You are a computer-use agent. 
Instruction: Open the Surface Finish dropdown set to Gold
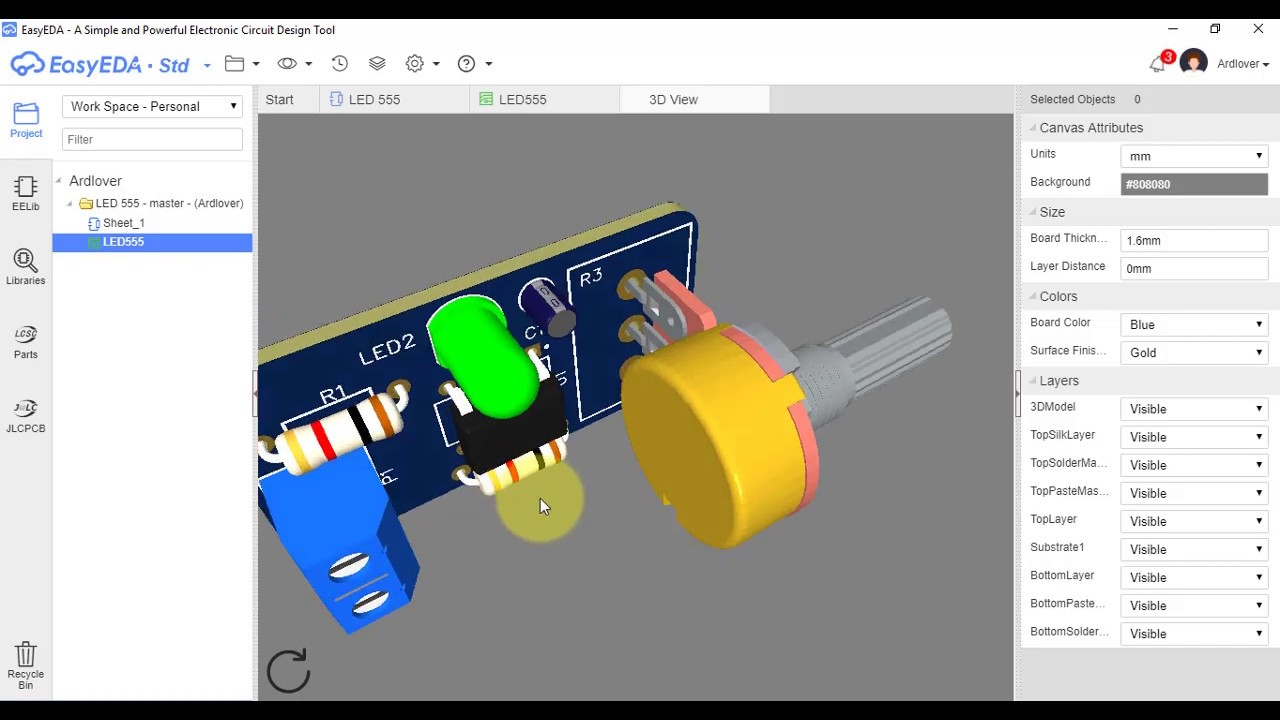1194,352
